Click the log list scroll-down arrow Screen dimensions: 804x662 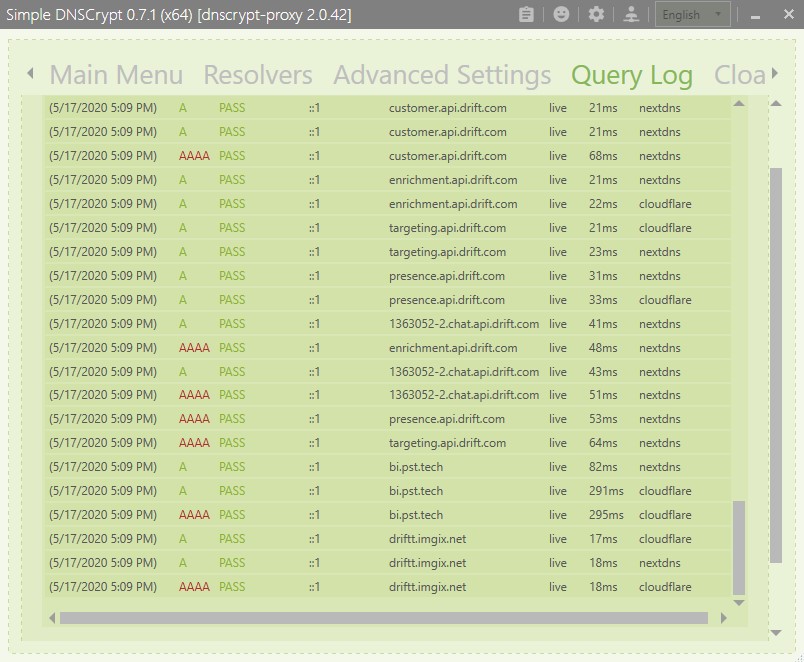(739, 603)
